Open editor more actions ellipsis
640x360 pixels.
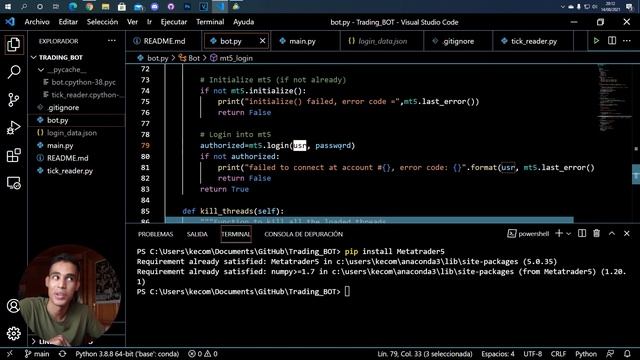[627, 41]
